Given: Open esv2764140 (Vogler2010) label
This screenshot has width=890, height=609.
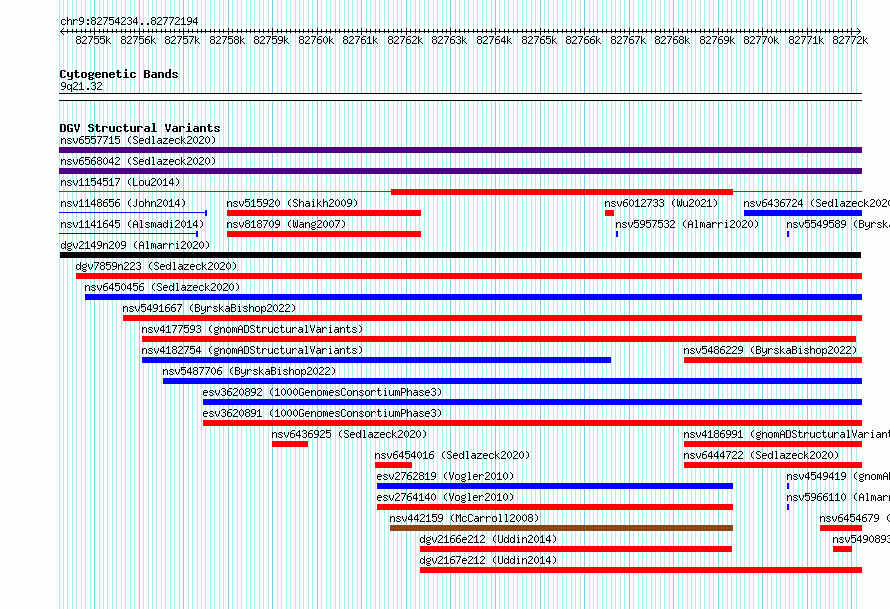Looking at the screenshot, I should coord(445,497).
